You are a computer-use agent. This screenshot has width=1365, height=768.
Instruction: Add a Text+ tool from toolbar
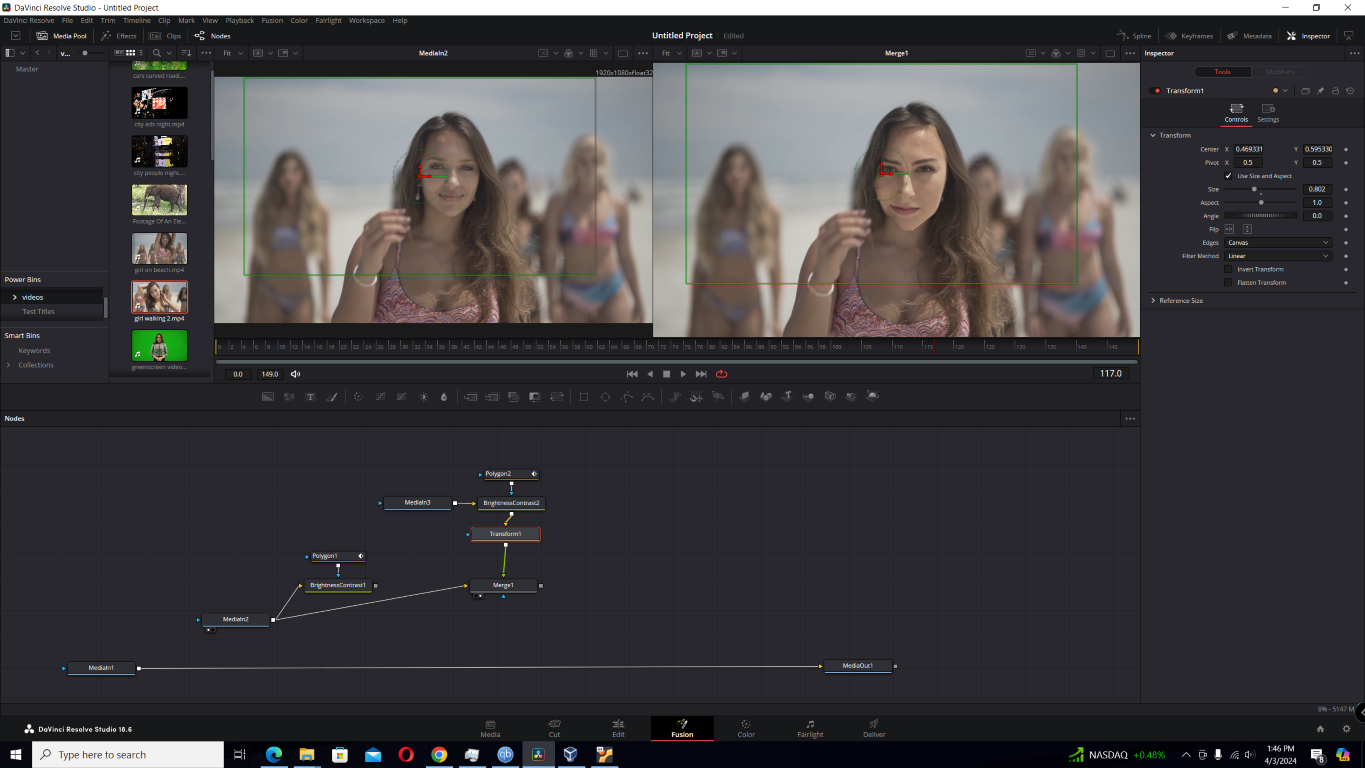[311, 397]
